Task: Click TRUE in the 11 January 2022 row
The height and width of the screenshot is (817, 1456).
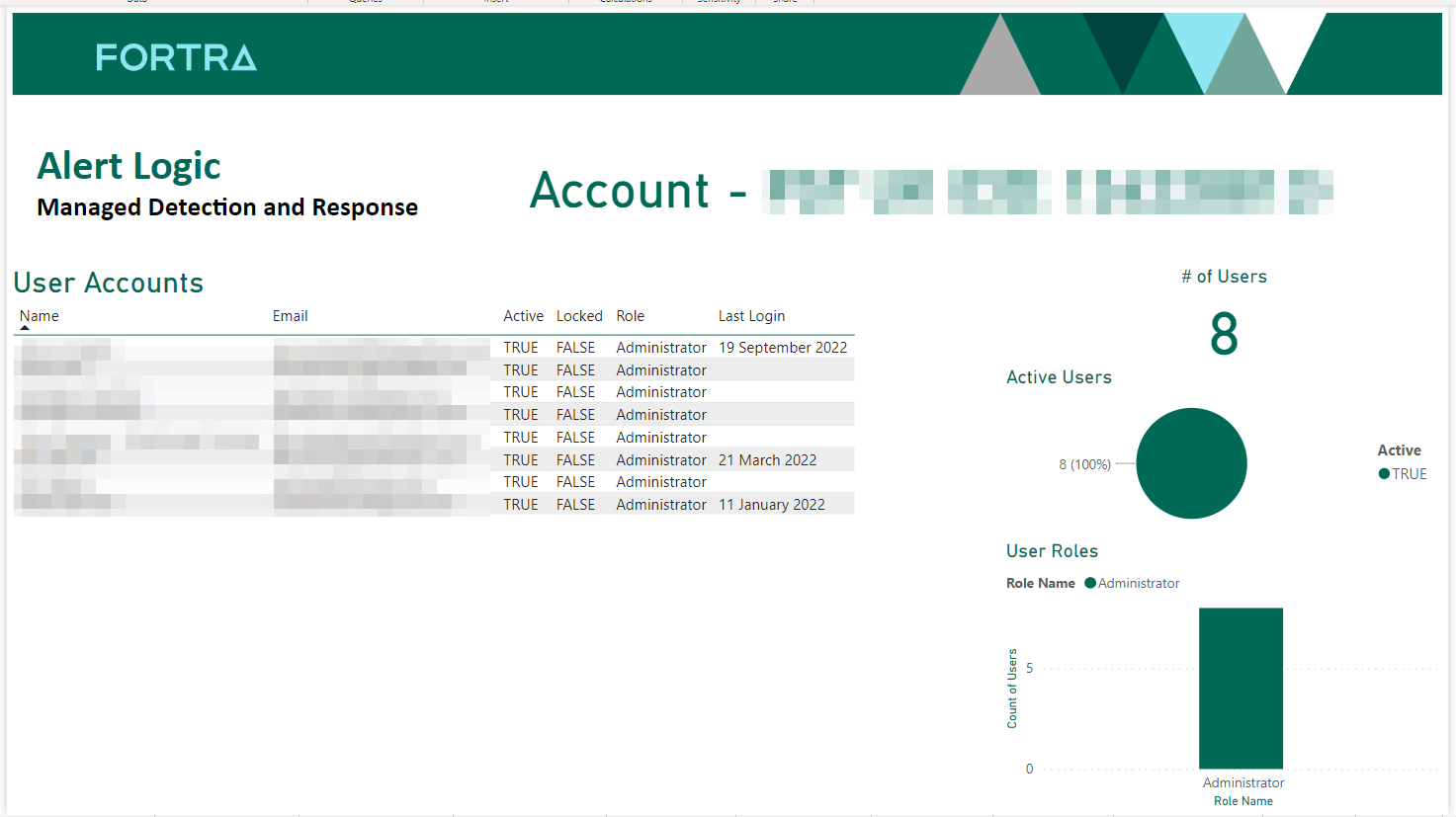Action: (521, 505)
